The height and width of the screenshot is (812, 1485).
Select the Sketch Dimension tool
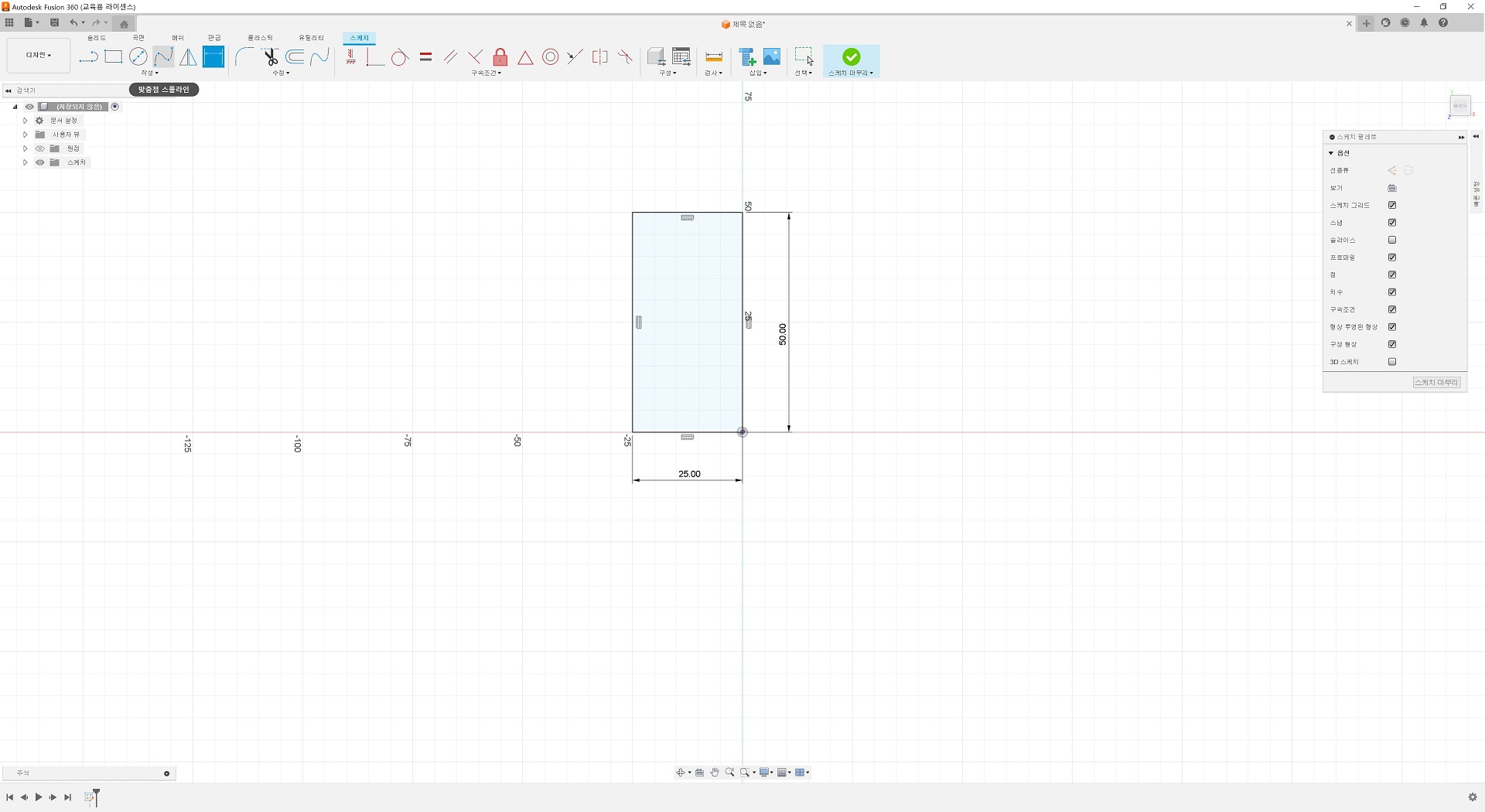click(213, 56)
